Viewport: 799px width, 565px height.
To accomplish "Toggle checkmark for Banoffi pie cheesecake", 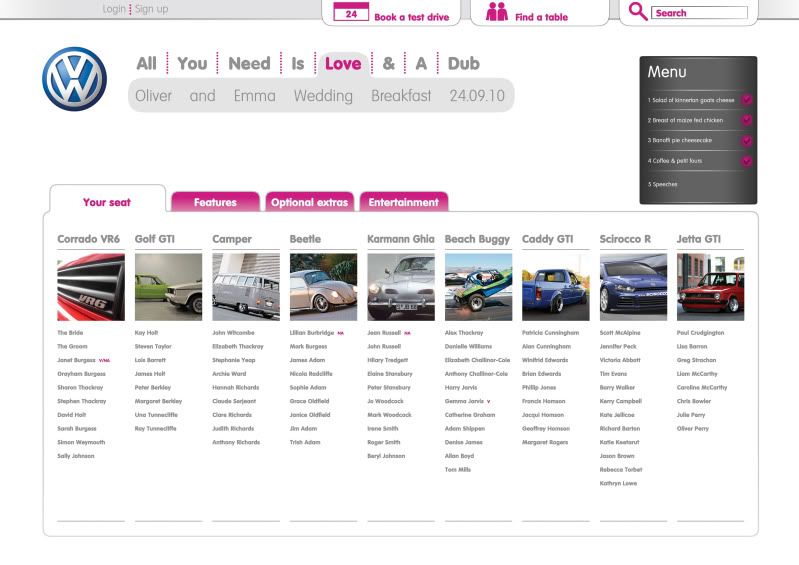I will point(747,140).
